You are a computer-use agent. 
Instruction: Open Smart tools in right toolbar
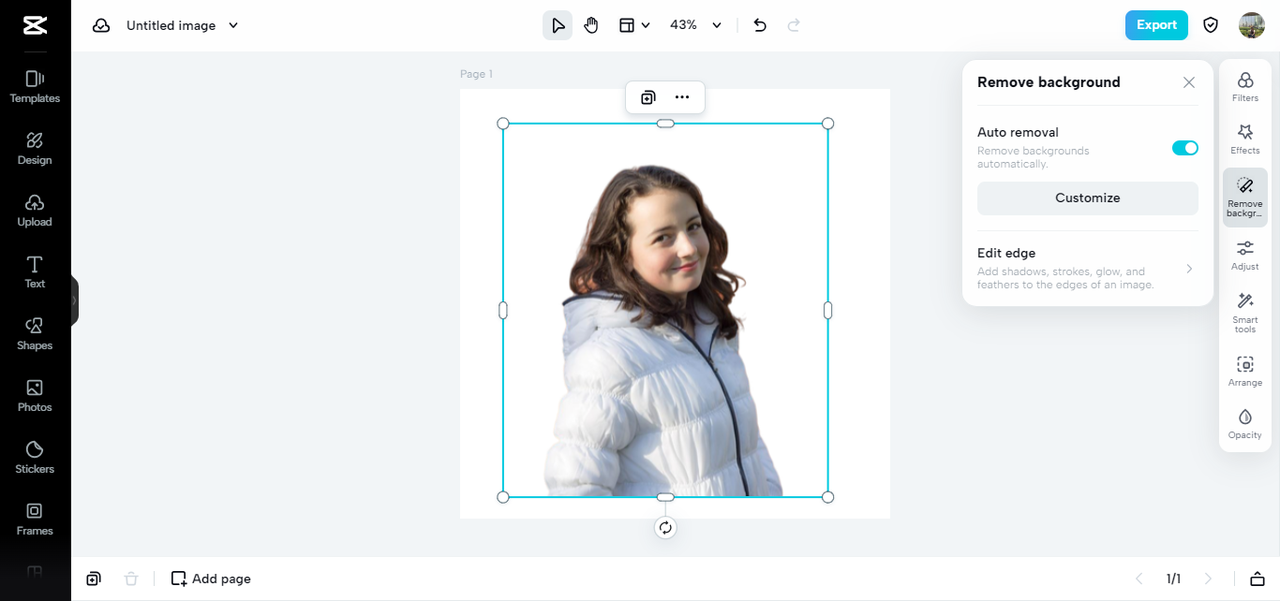(x=1245, y=312)
